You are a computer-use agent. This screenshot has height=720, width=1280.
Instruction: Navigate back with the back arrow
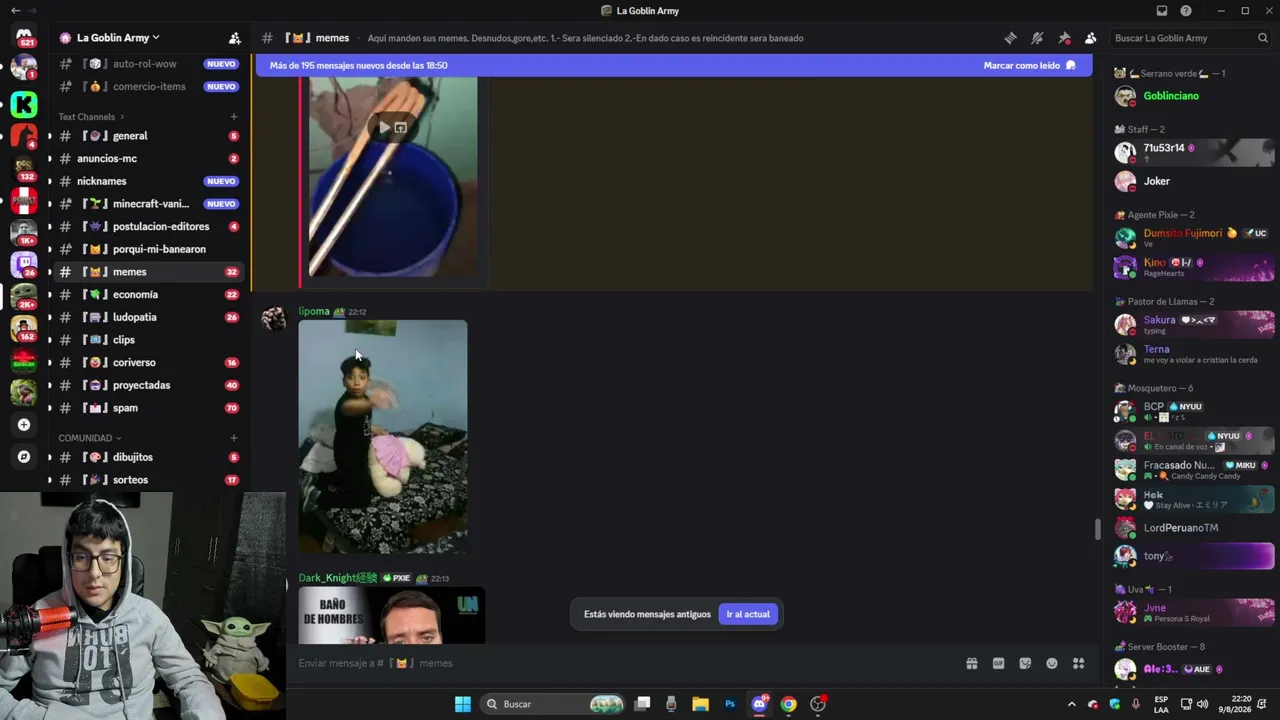click(15, 11)
